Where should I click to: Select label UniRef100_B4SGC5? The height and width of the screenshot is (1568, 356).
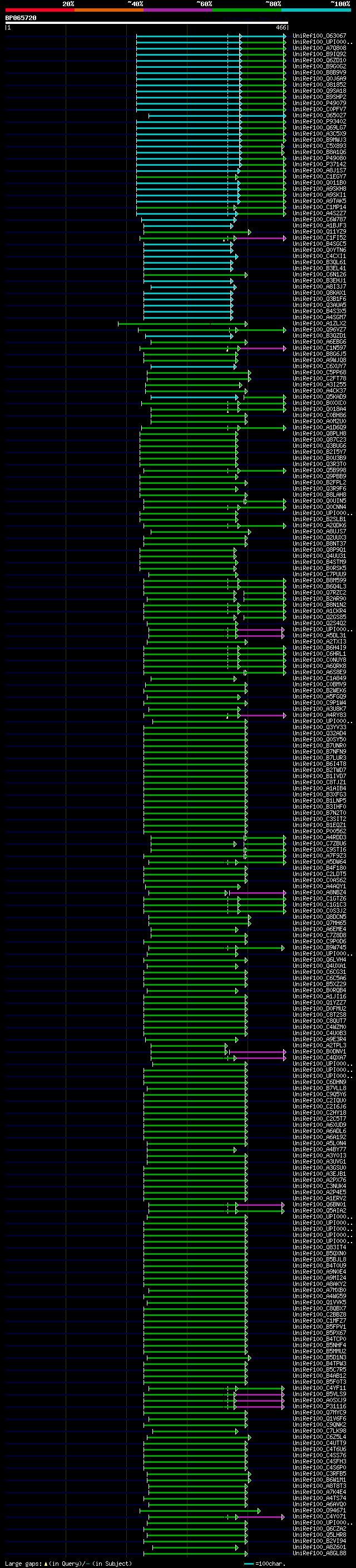tap(319, 244)
